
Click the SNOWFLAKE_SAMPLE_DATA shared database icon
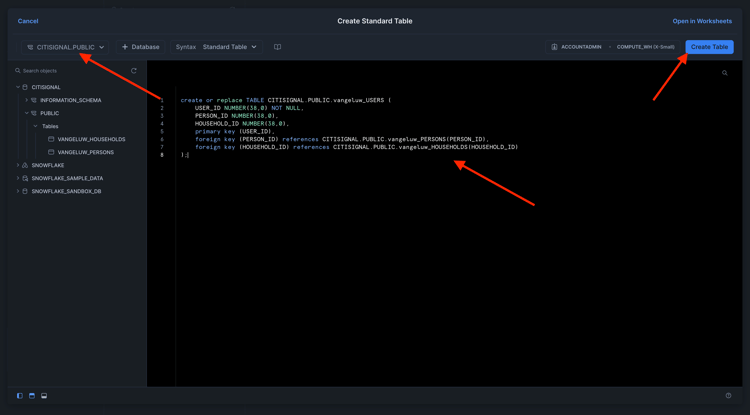[25, 178]
